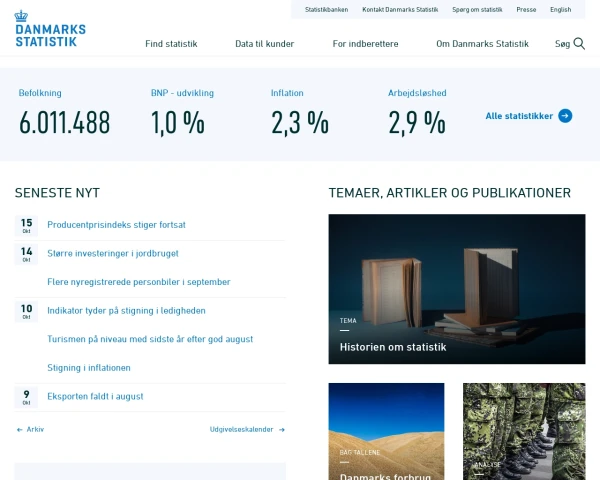Viewport: 600px width, 480px height.
Task: Open 'Historien om statistik' theme image
Action: click(x=456, y=289)
